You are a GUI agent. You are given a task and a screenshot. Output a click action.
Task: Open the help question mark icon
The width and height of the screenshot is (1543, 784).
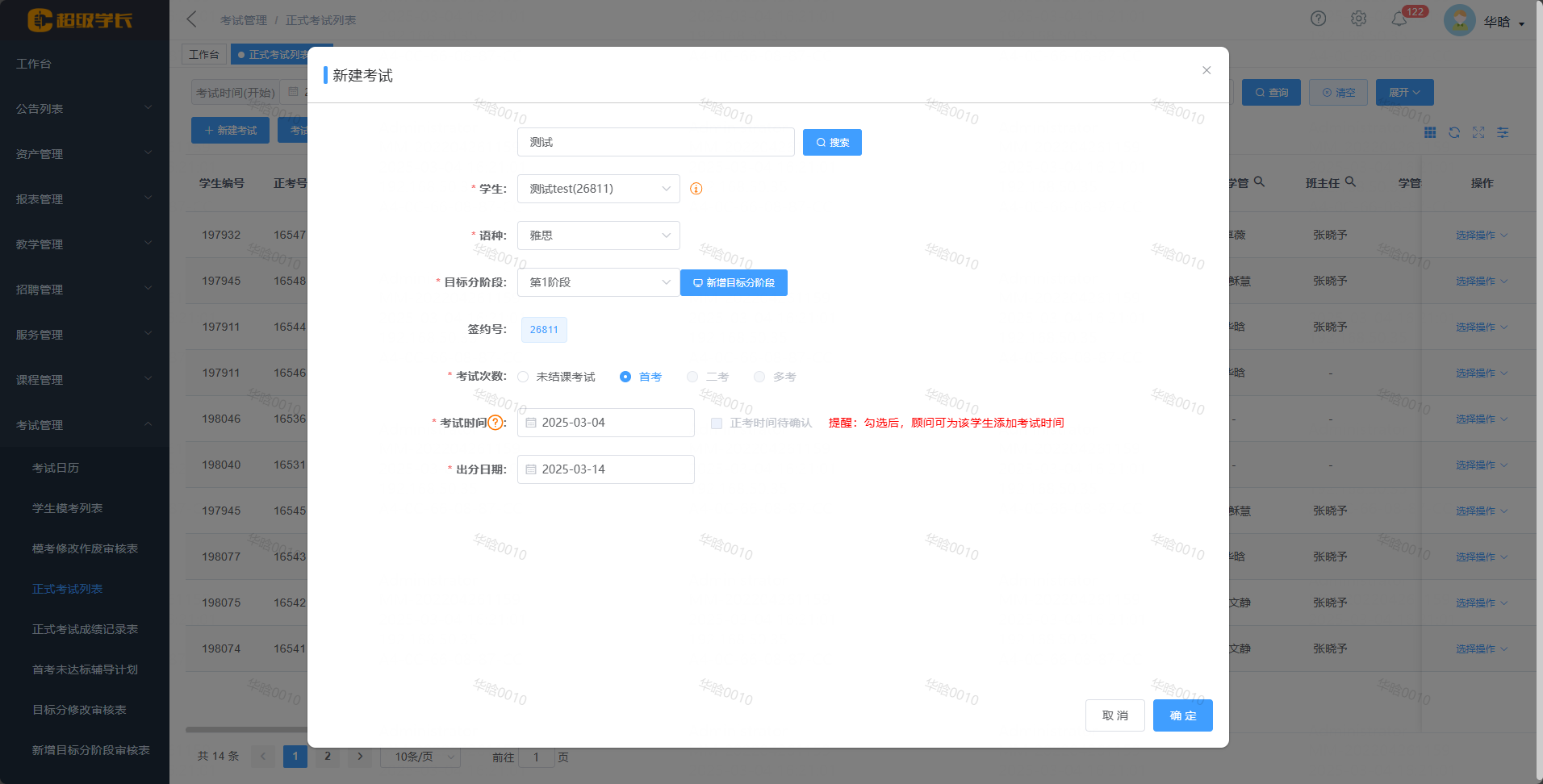(x=1318, y=18)
